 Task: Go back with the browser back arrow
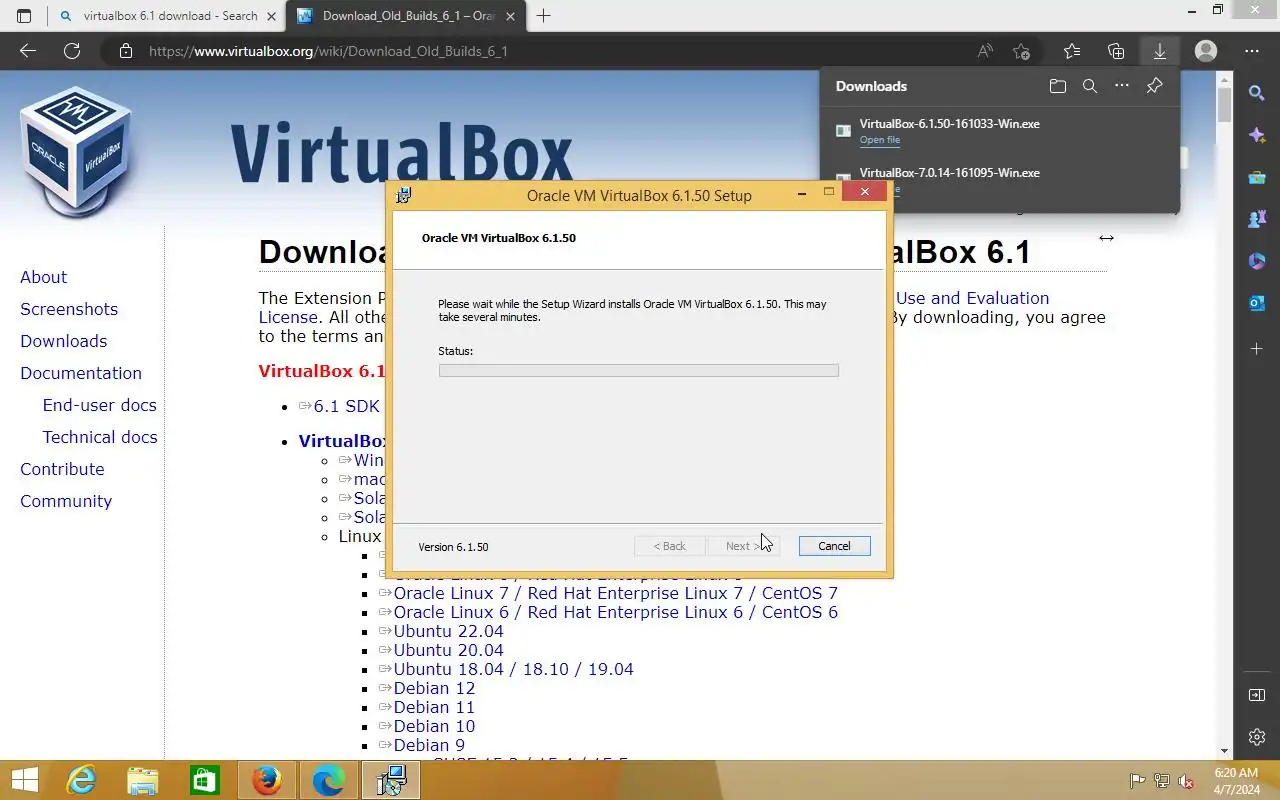pos(28,51)
